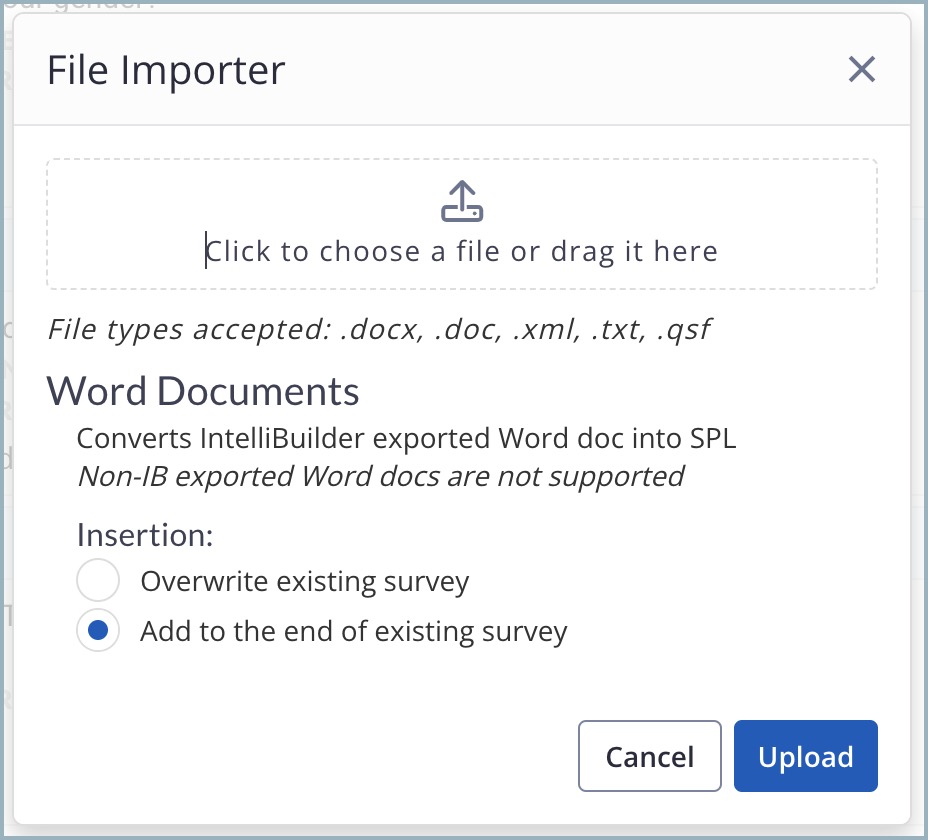
Task: Click the blue Upload button
Action: [805, 756]
